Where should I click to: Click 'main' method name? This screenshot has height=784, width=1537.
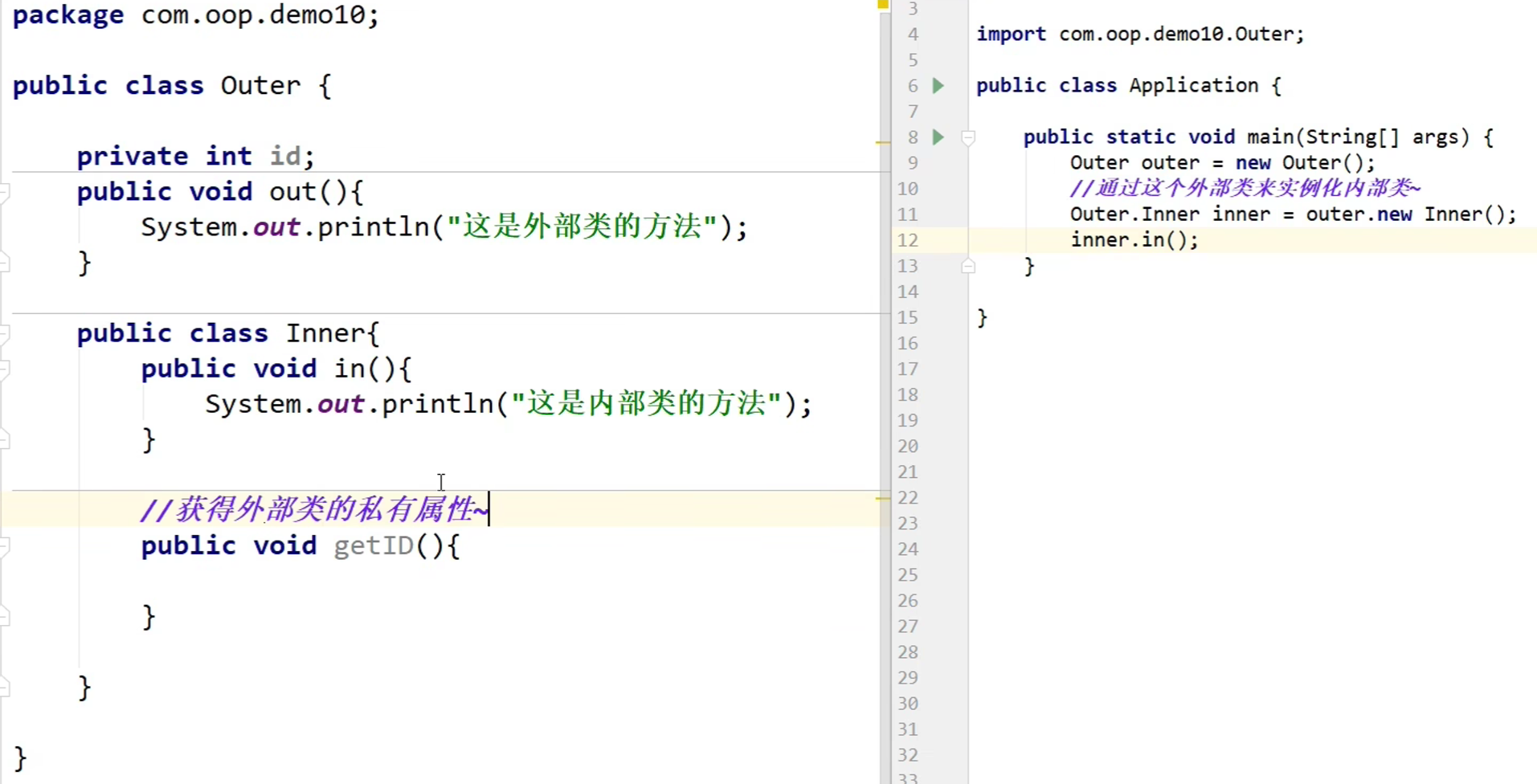1269,137
